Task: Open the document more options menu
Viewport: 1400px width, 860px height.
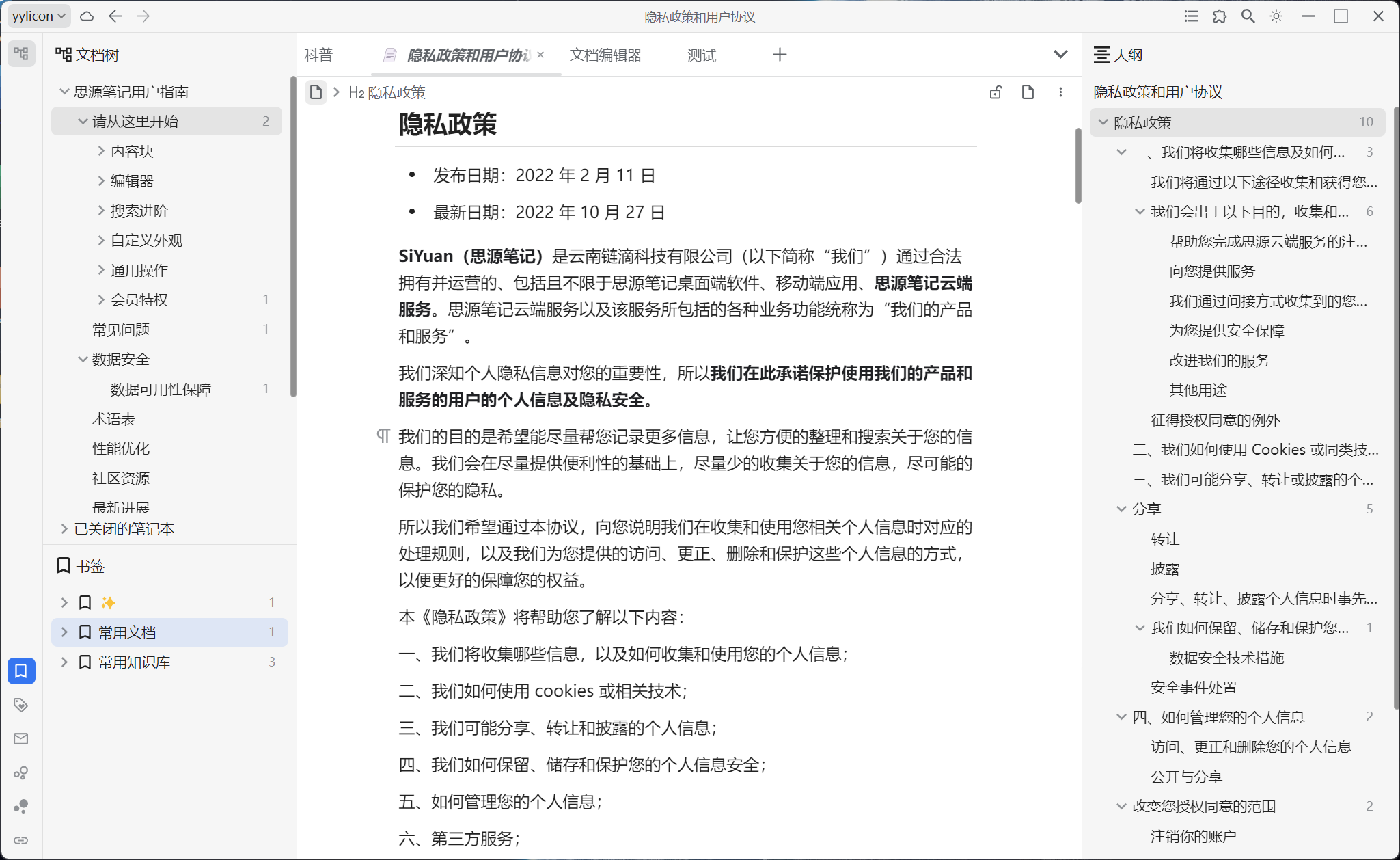Action: coord(1060,92)
